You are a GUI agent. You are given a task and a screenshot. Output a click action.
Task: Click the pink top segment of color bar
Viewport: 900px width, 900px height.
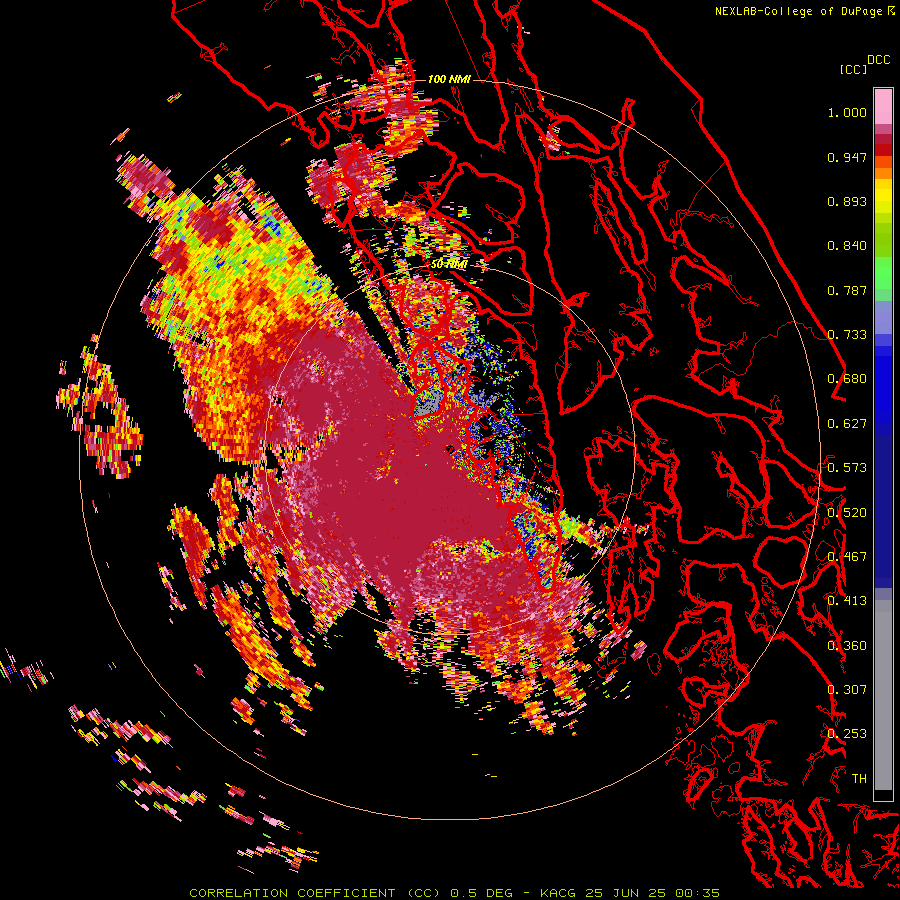883,106
